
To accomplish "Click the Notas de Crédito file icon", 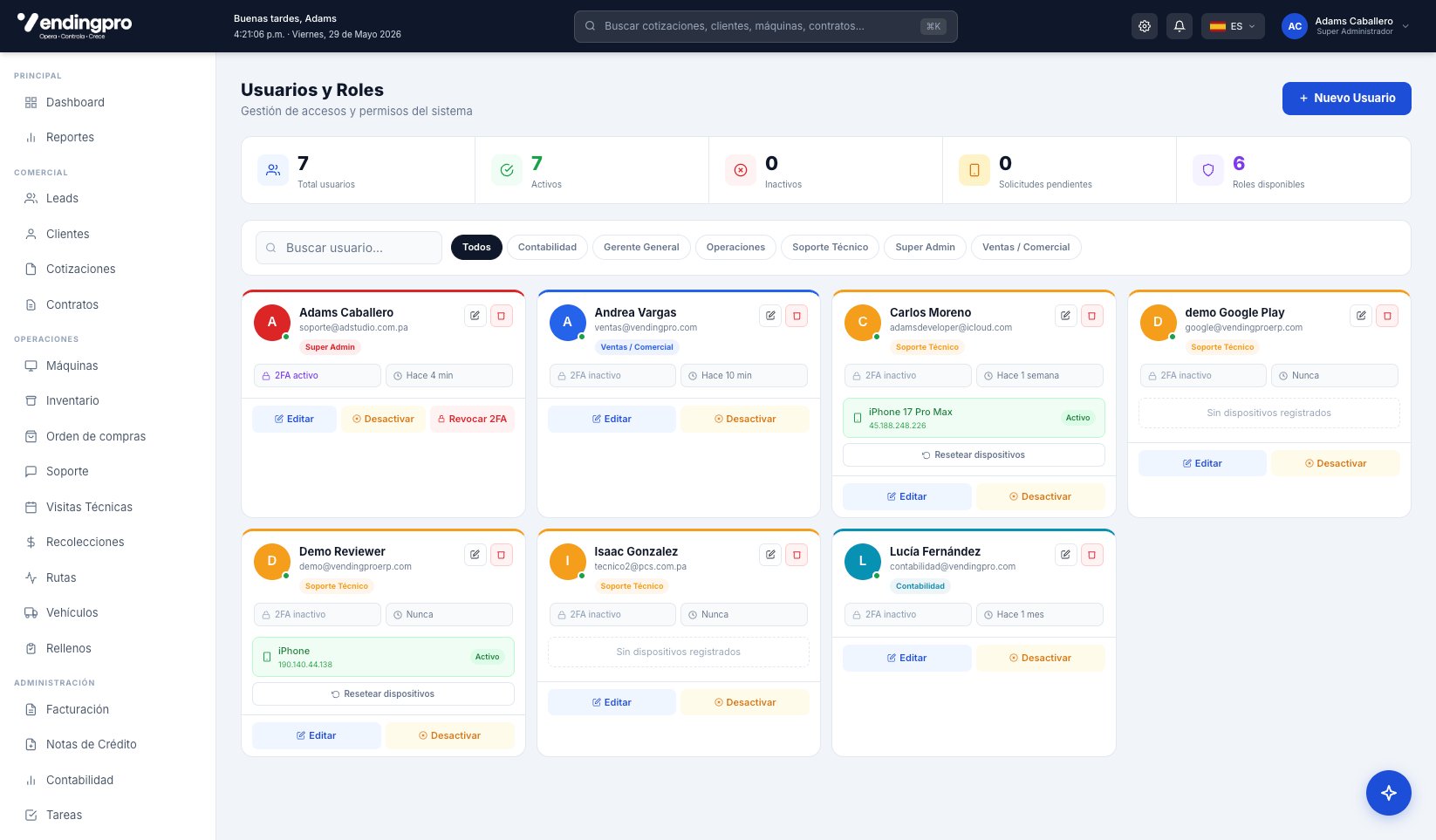I will coord(31,744).
